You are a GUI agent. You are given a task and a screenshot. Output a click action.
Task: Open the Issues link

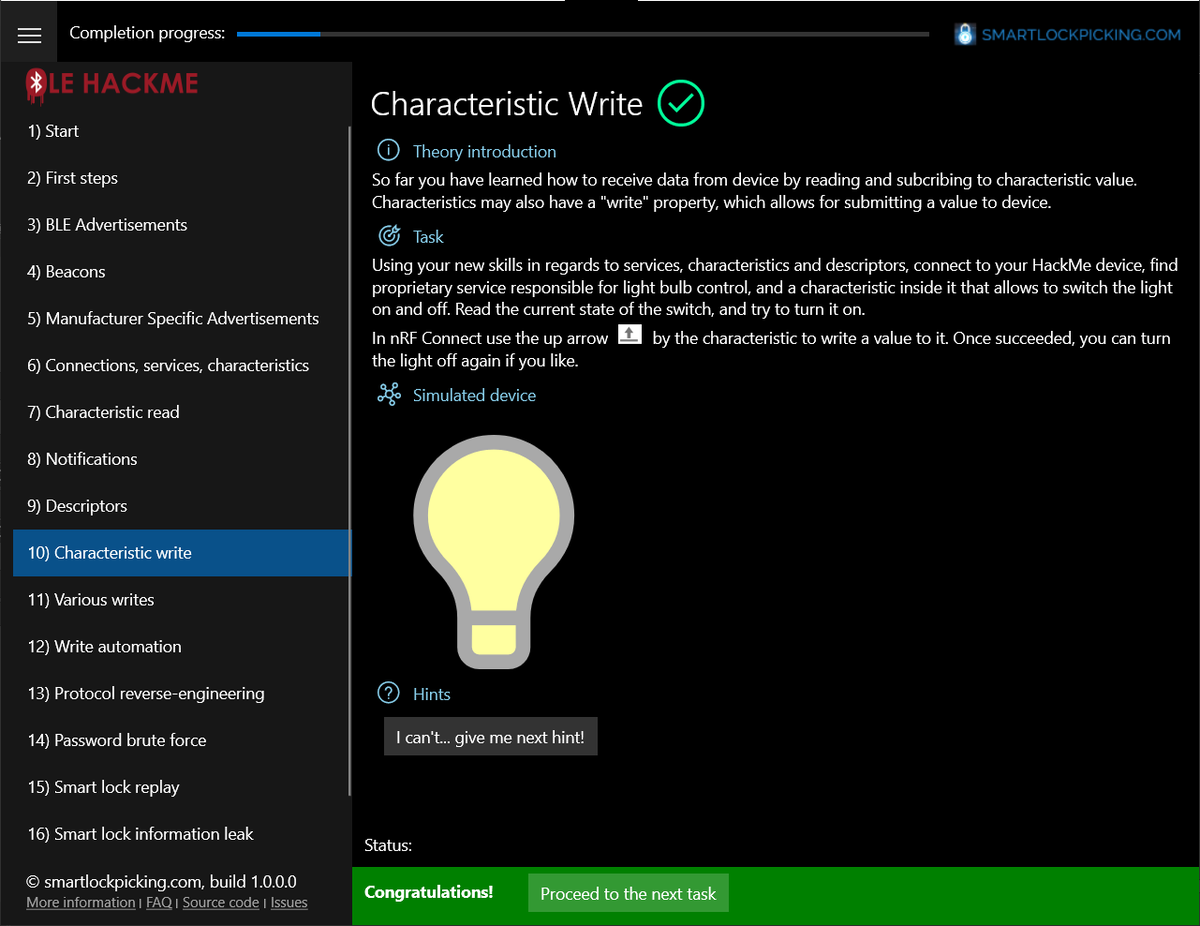click(x=289, y=902)
